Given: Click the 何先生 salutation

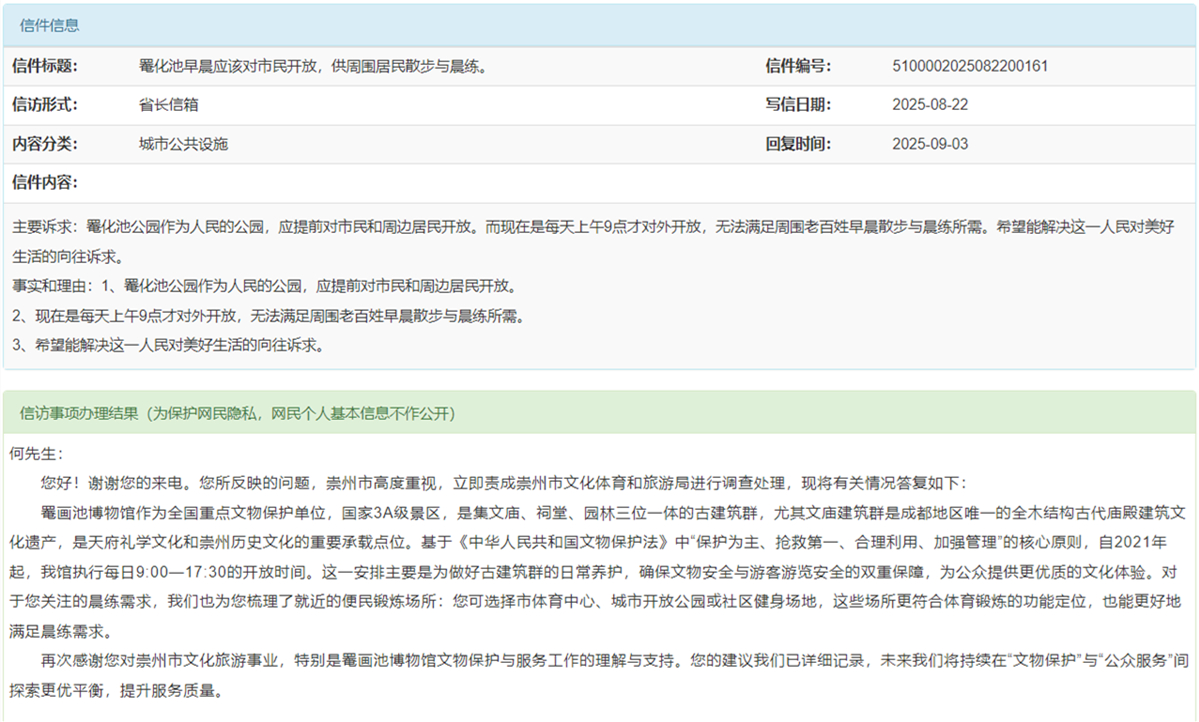Looking at the screenshot, I should point(36,453).
